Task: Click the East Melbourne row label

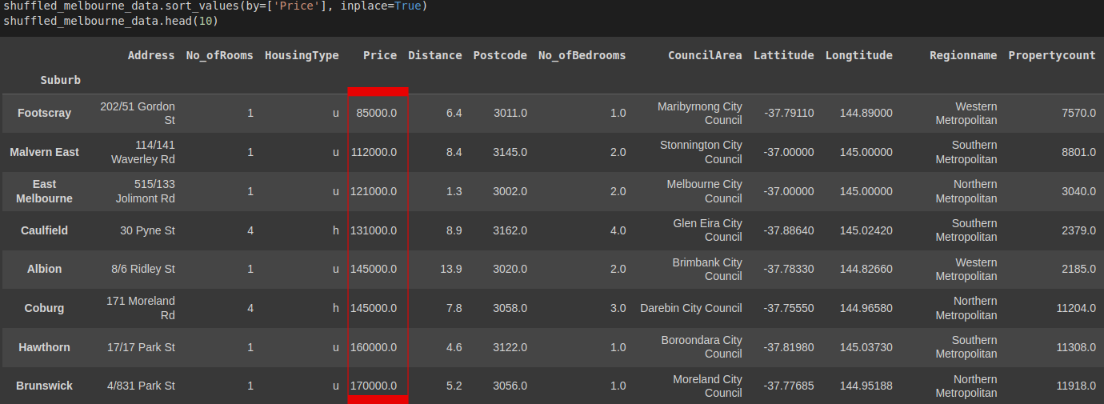Action: [x=44, y=191]
